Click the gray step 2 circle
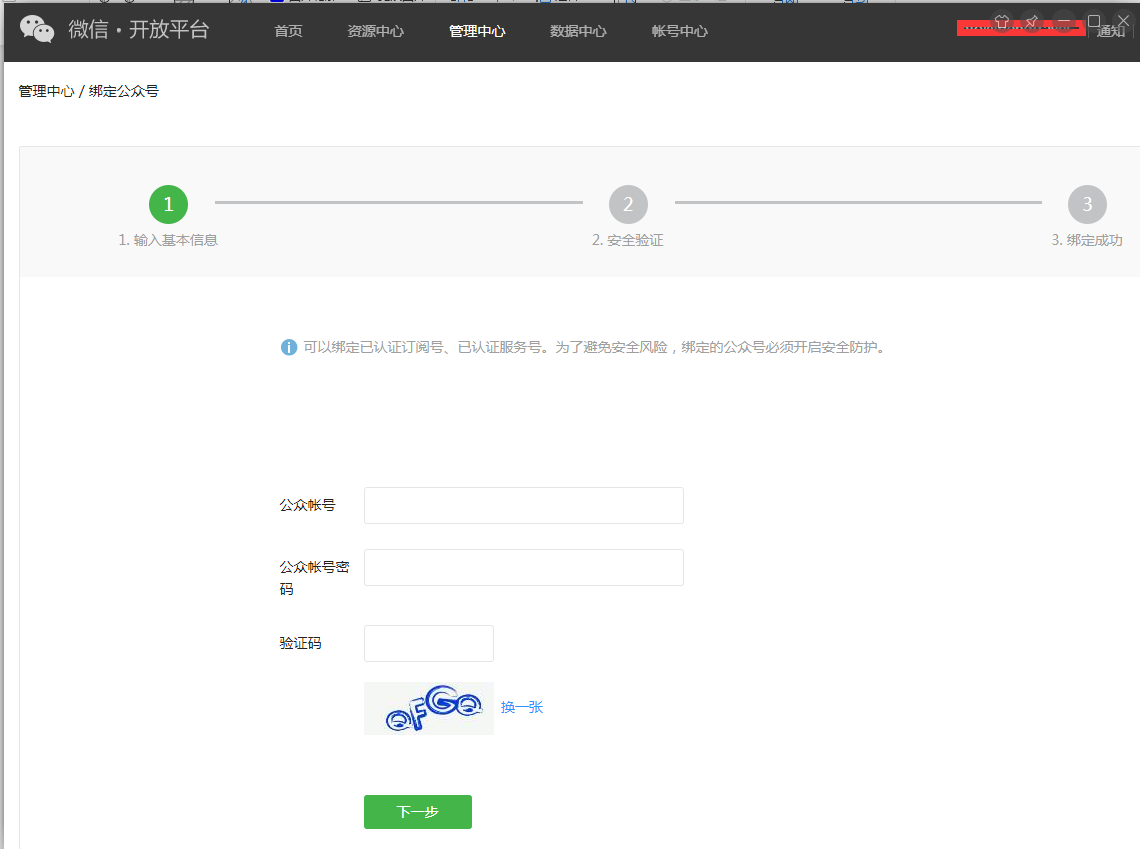The width and height of the screenshot is (1140, 849). (628, 205)
